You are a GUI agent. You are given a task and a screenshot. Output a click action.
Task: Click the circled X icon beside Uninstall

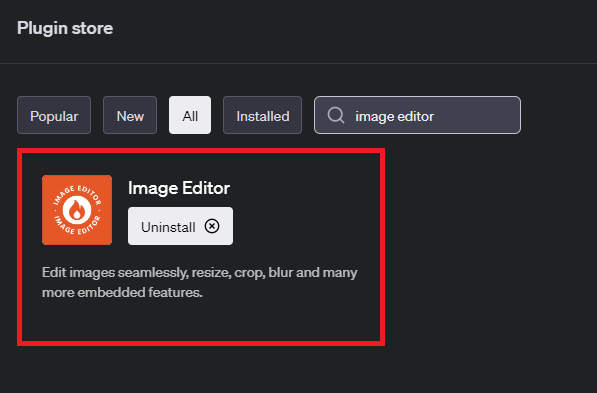click(x=212, y=226)
